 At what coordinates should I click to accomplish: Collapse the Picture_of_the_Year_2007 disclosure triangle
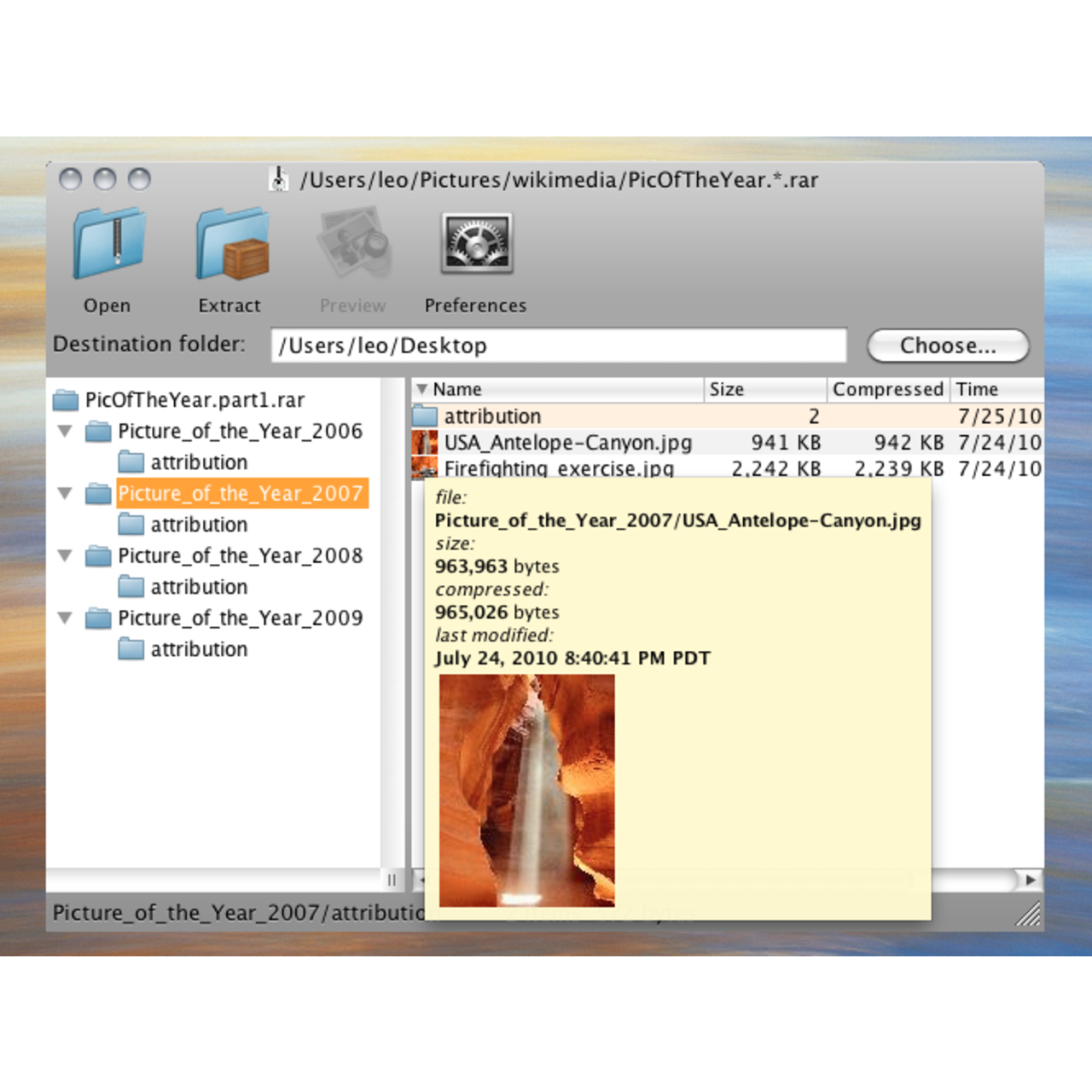coord(65,493)
